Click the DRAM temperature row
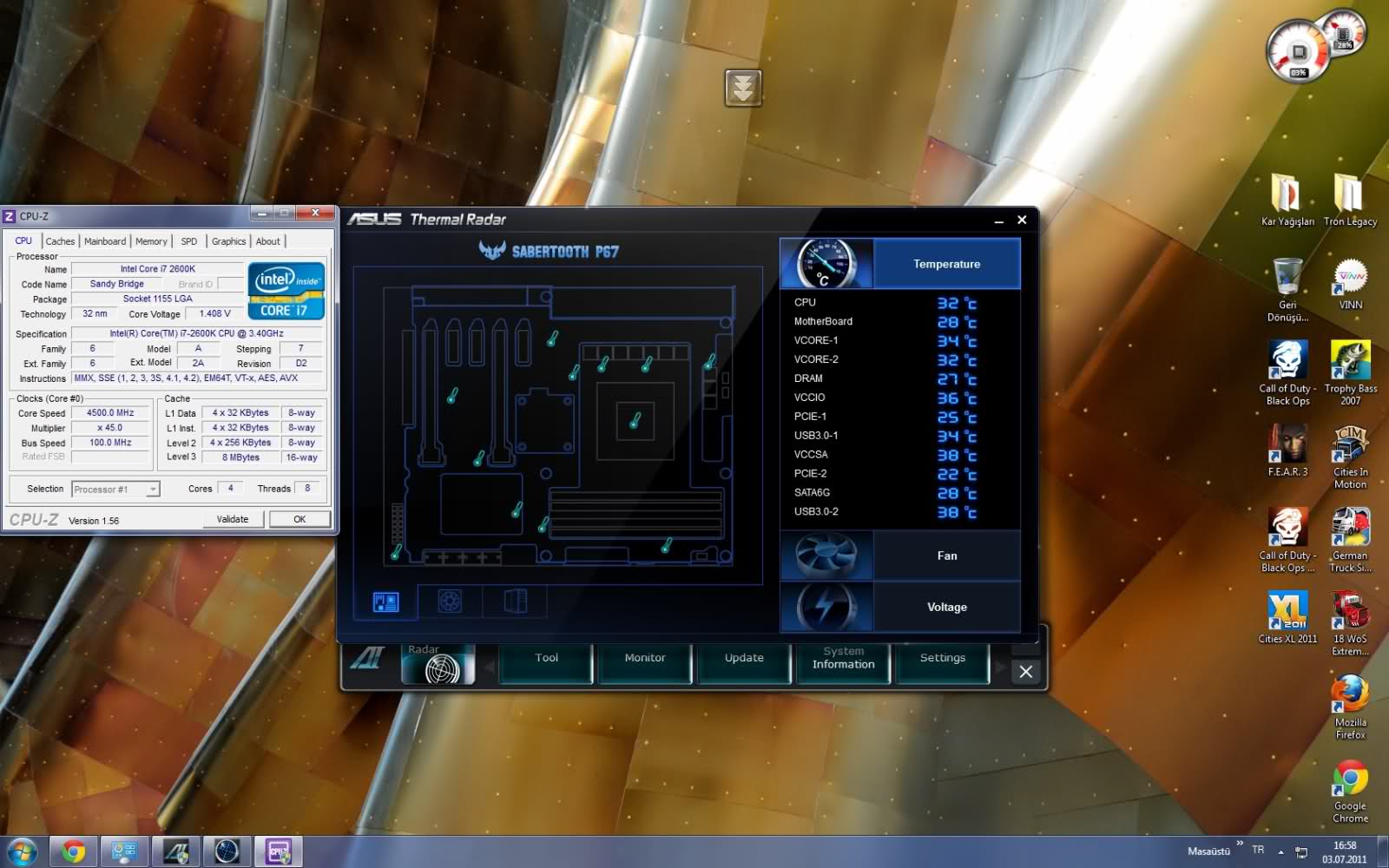This screenshot has width=1389, height=868. 899,379
